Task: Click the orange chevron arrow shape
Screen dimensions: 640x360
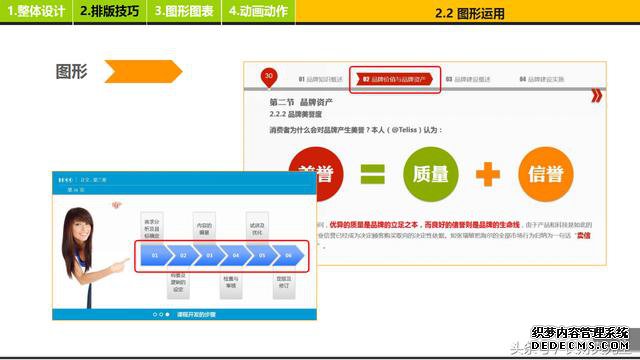Action: pos(143,71)
